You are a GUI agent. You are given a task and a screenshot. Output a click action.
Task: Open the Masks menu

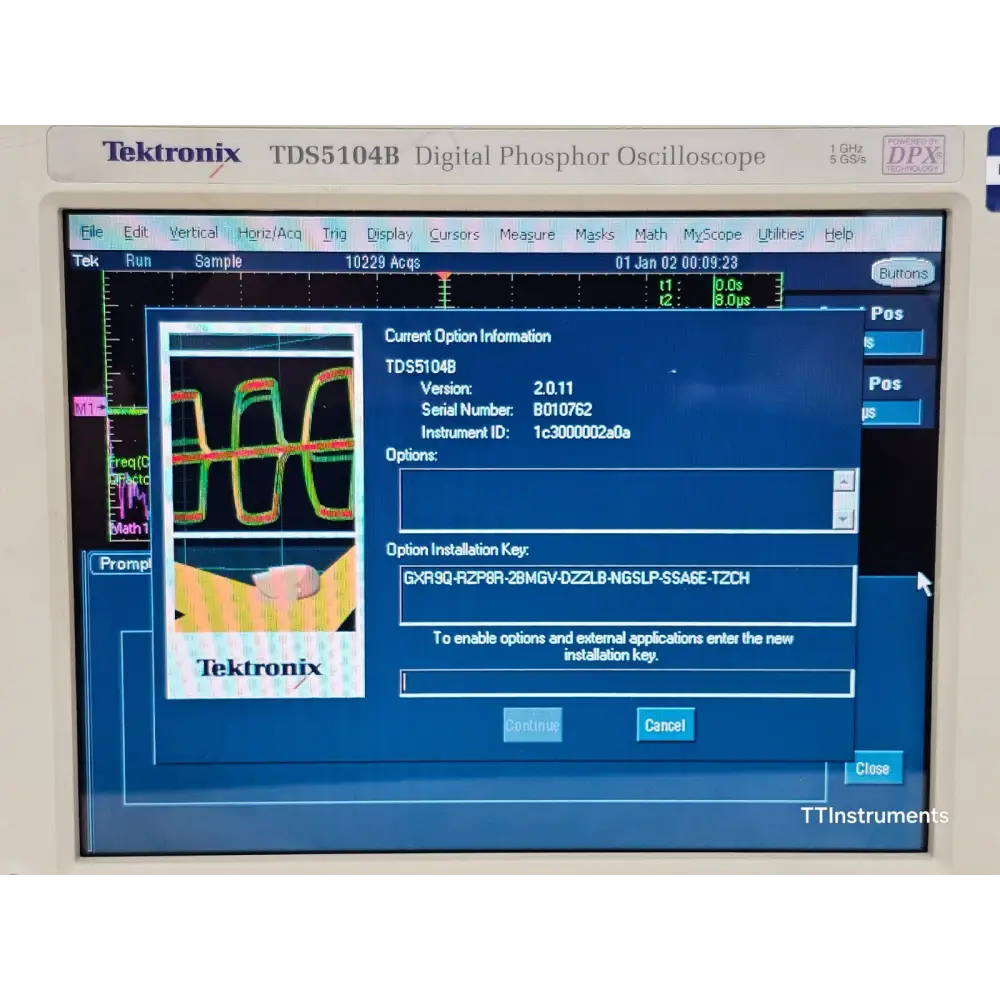pyautogui.click(x=594, y=235)
